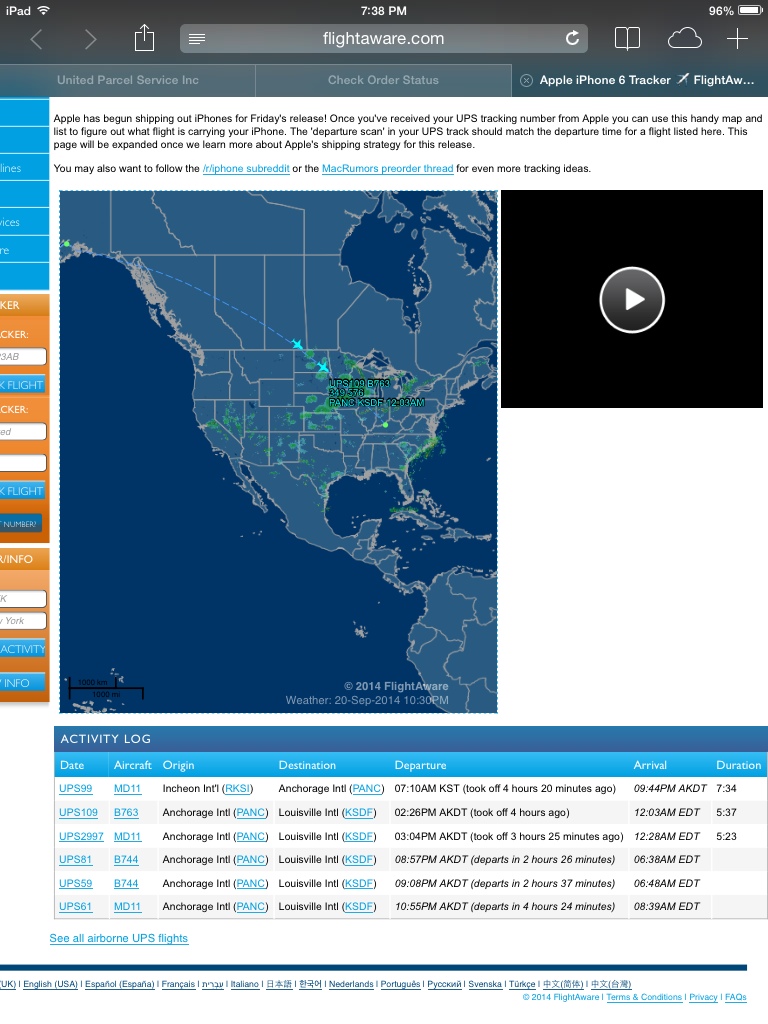Click the Departure column header
The width and height of the screenshot is (768, 1024).
pyautogui.click(x=420, y=765)
